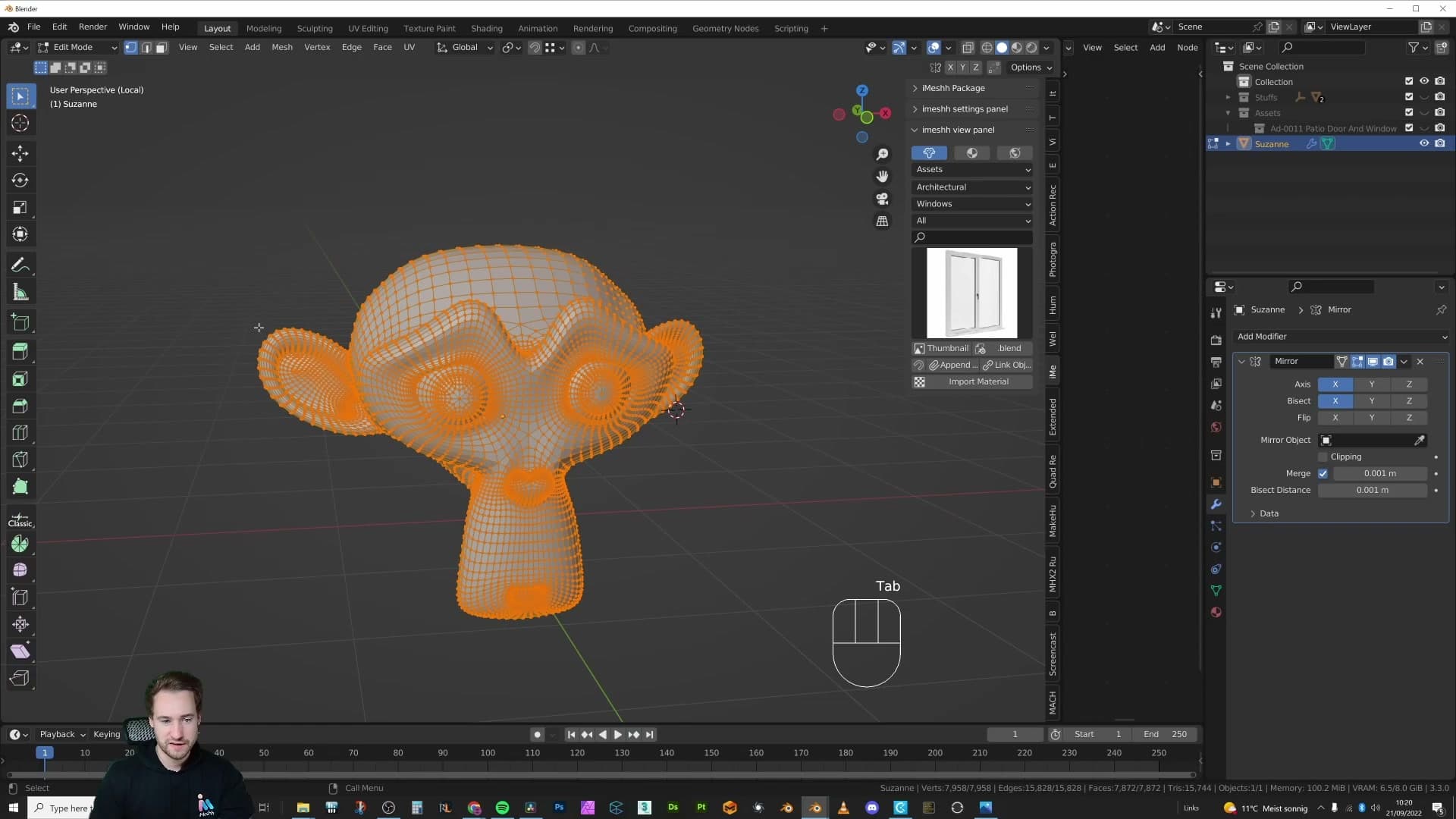
Task: Open the Playback popover
Action: coord(62,735)
